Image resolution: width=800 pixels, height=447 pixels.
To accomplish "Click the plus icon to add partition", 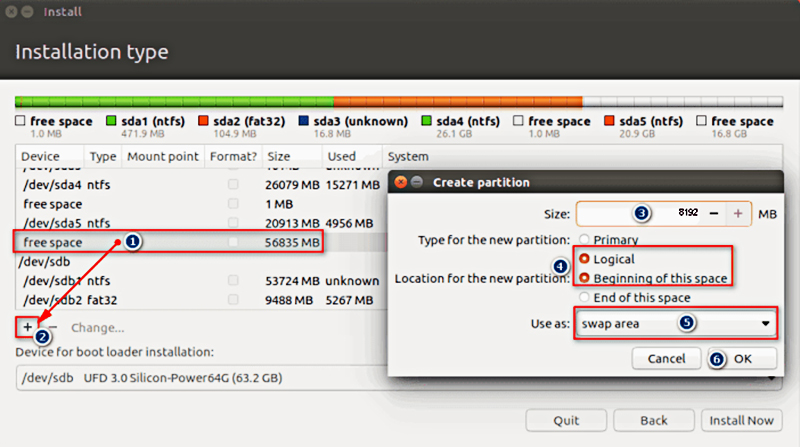I will pos(27,327).
